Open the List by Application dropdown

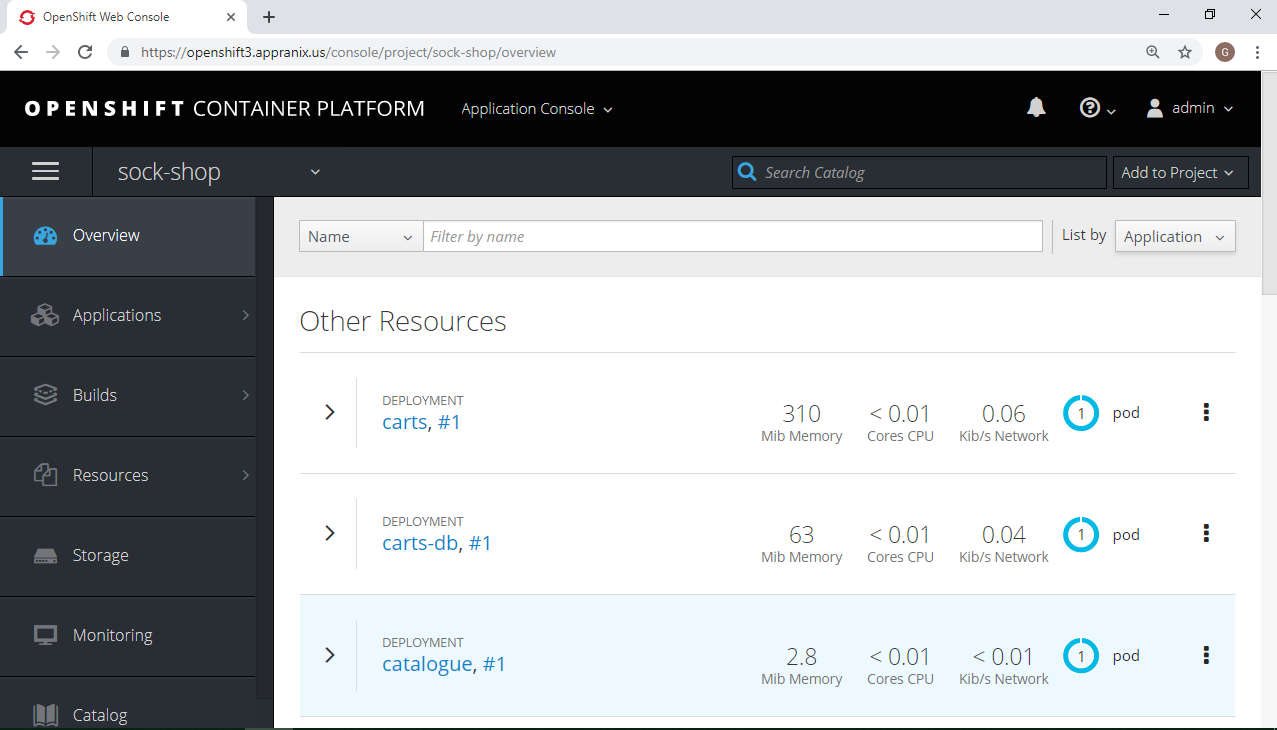[x=1174, y=237]
